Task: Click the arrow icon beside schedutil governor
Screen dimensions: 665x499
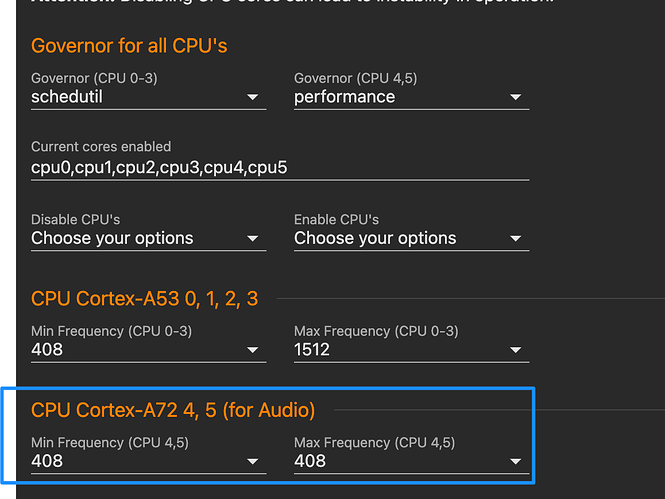Action: (x=252, y=97)
